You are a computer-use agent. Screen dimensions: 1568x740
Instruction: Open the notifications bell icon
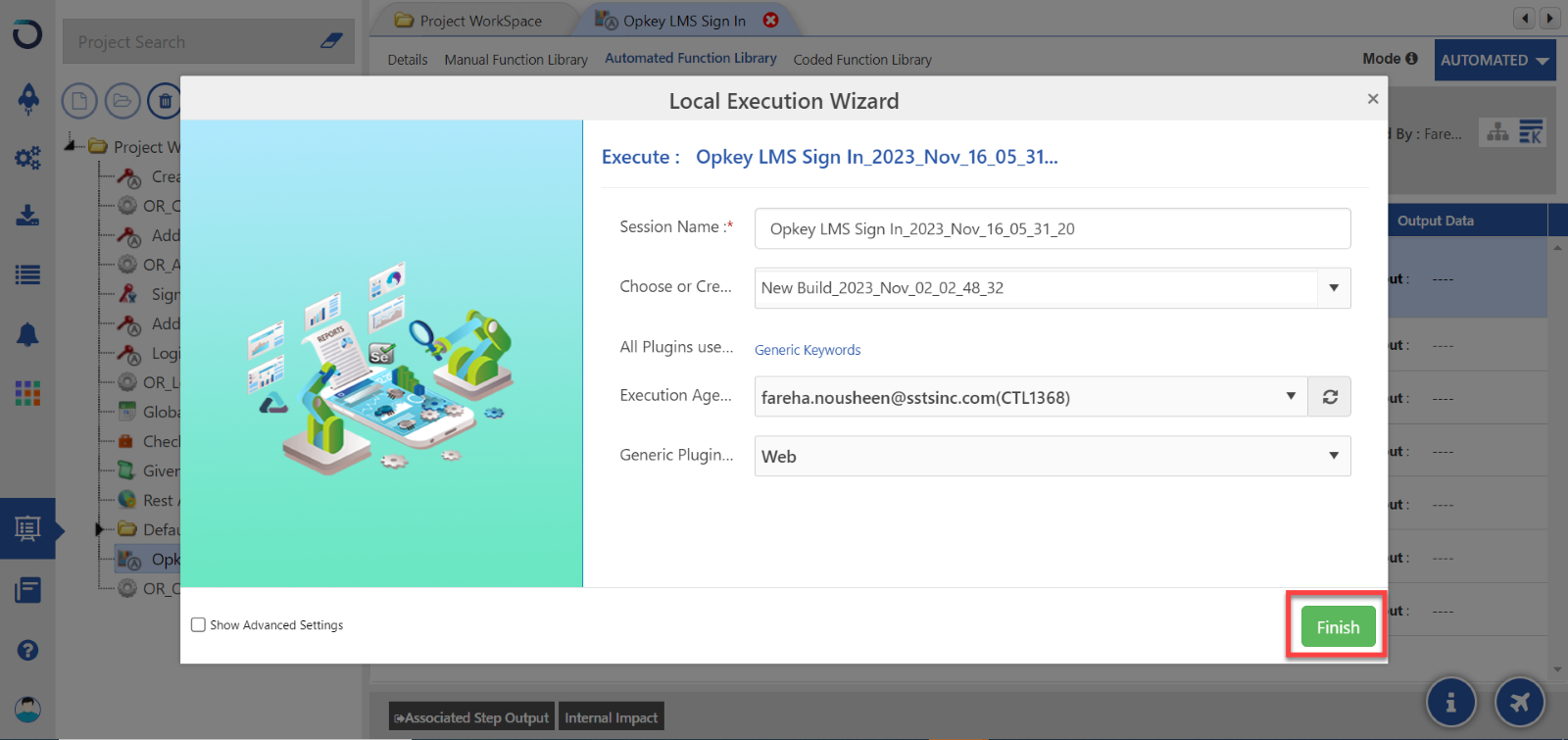(x=27, y=334)
